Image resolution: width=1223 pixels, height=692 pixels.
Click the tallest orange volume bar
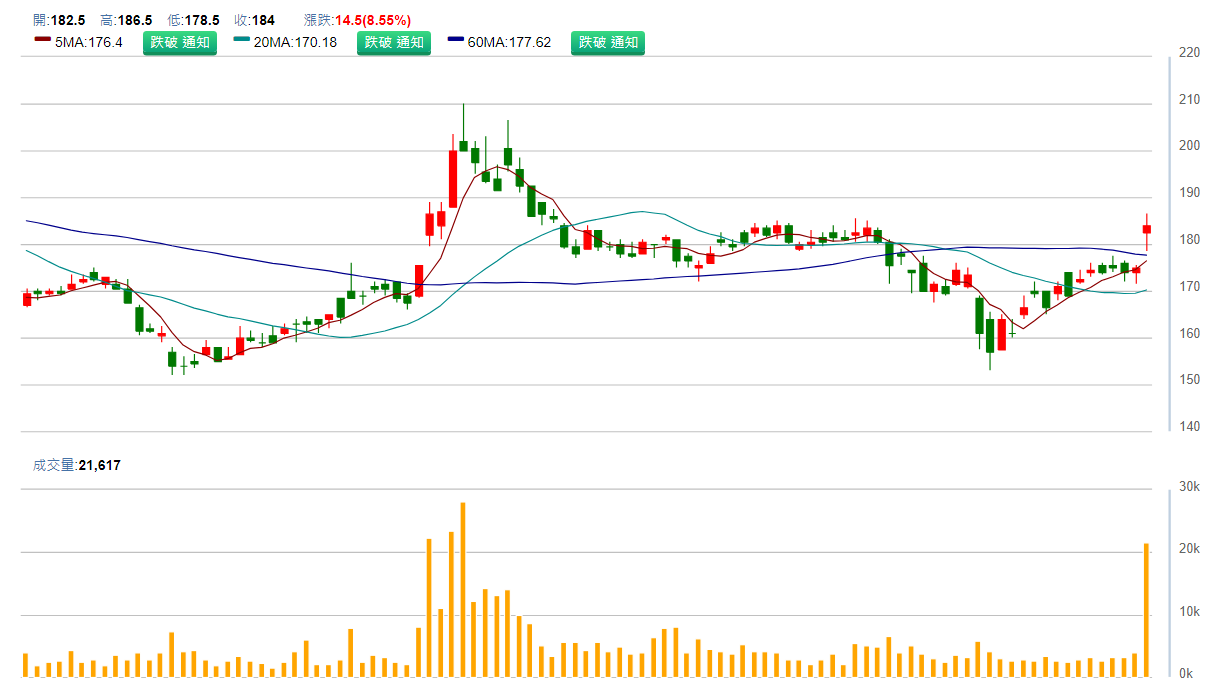pyautogui.click(x=463, y=590)
